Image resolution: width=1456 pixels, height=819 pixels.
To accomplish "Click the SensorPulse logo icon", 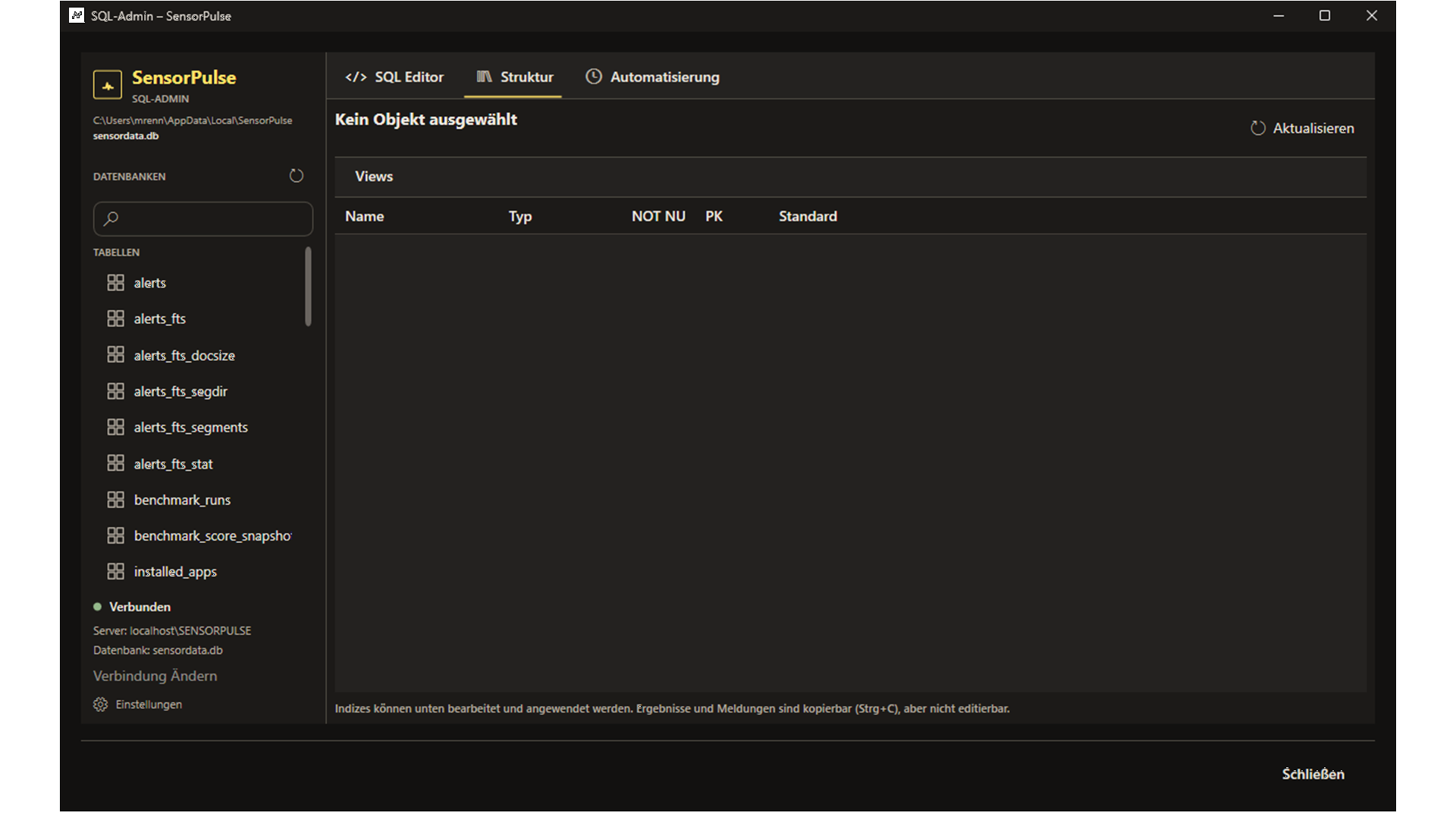I will tap(107, 85).
